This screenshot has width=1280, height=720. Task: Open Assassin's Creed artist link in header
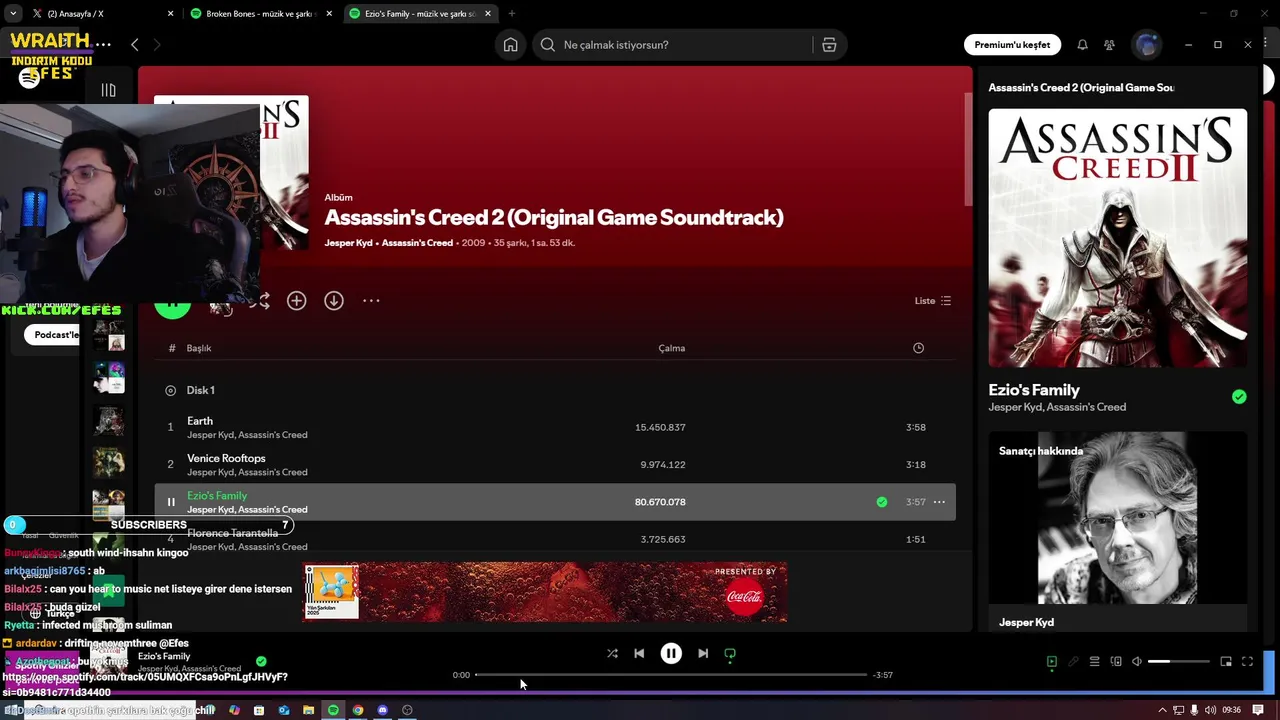pos(417,243)
